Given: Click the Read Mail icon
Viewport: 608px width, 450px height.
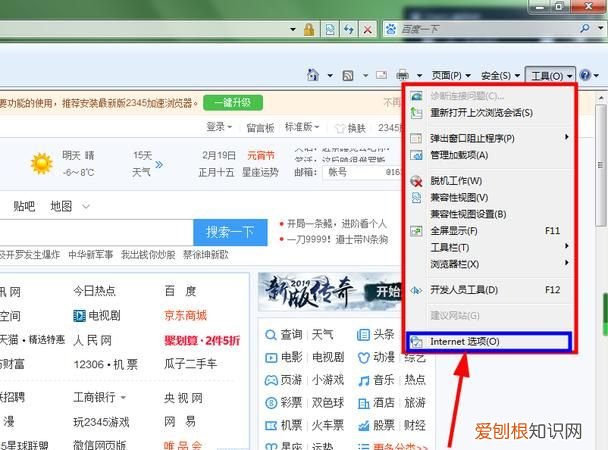Looking at the screenshot, I should pyautogui.click(x=382, y=75).
